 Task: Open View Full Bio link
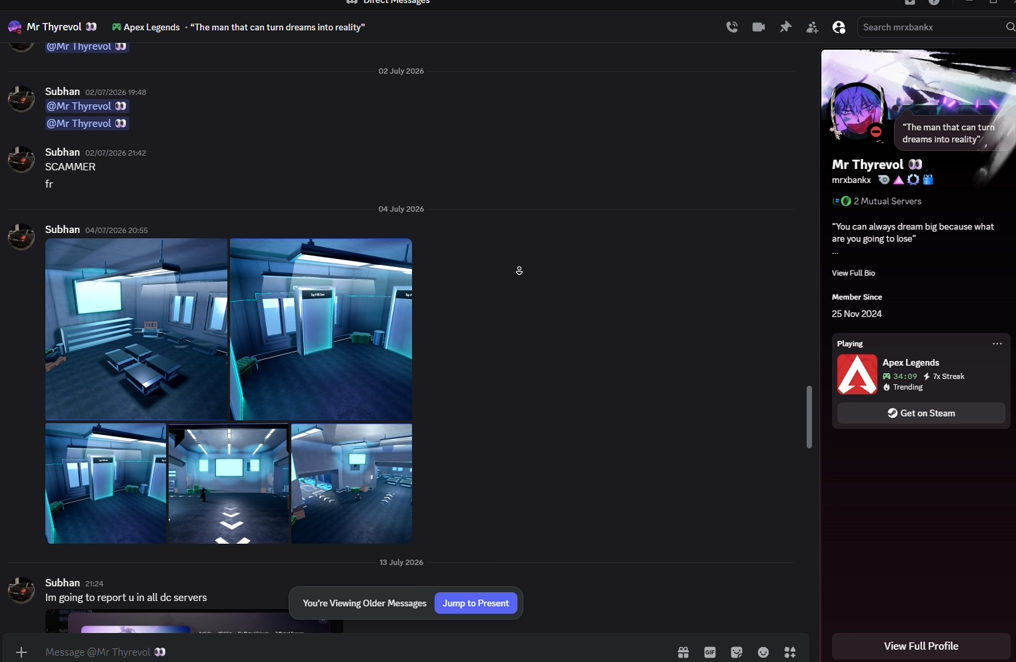tap(853, 273)
